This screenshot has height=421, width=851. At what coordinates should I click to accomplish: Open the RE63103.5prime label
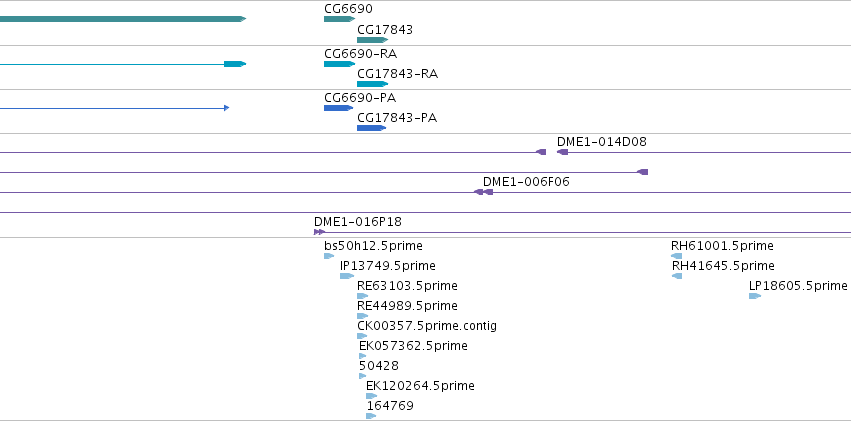point(393,286)
